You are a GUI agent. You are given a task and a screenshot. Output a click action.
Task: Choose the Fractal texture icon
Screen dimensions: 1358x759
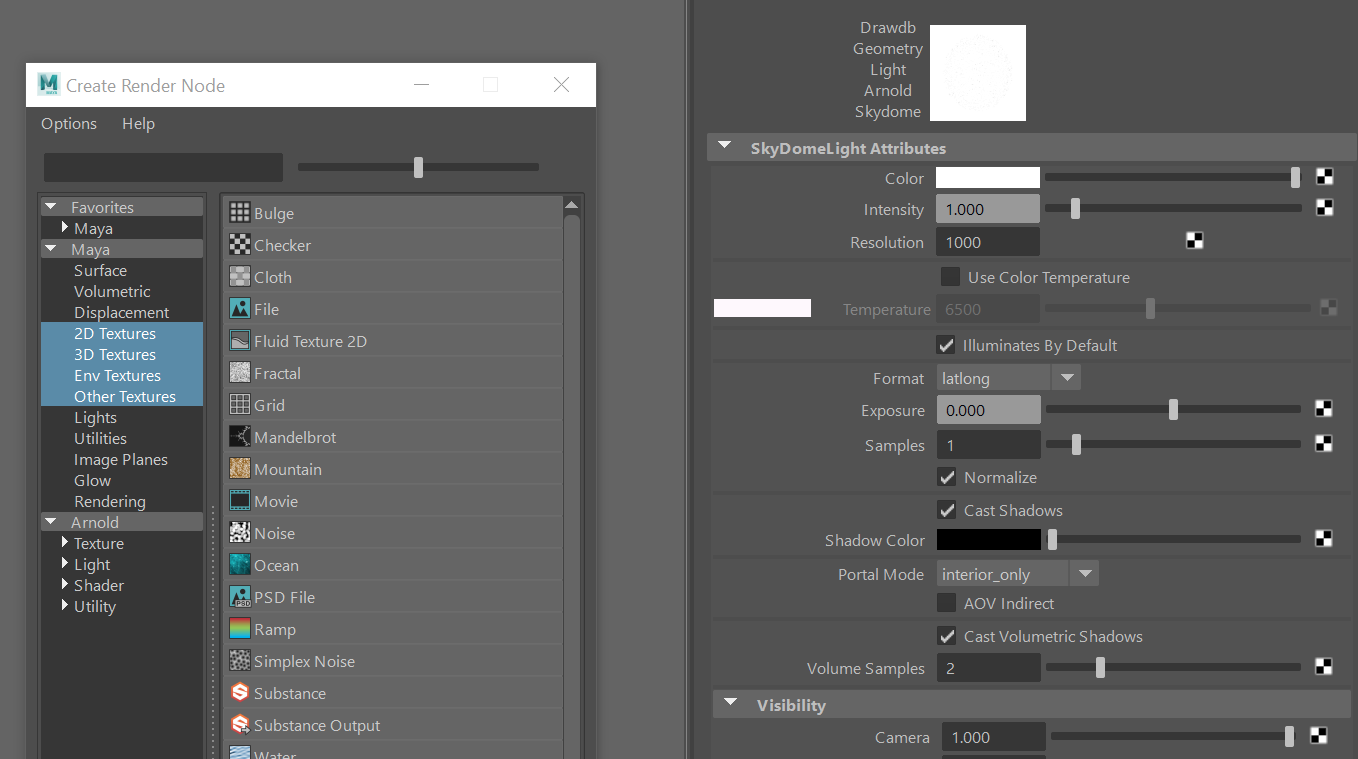pyautogui.click(x=239, y=373)
